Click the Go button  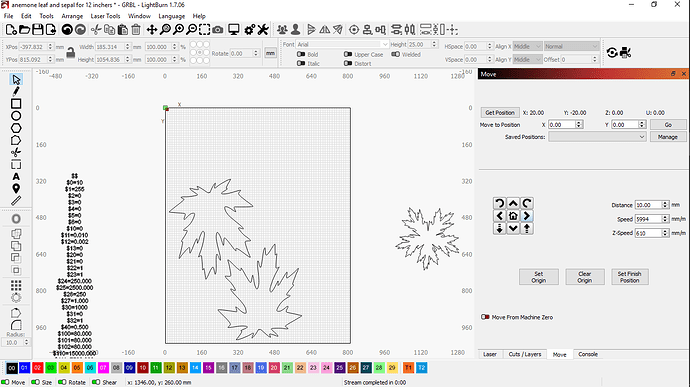tap(668, 125)
